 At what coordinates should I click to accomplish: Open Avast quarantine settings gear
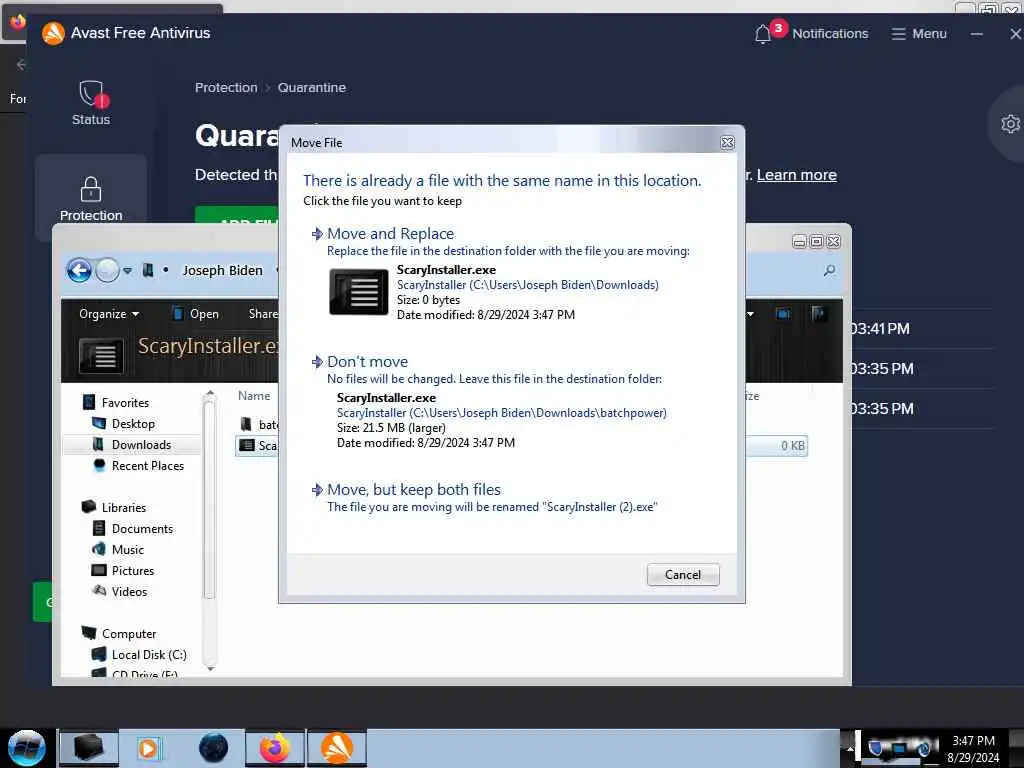coord(1010,124)
